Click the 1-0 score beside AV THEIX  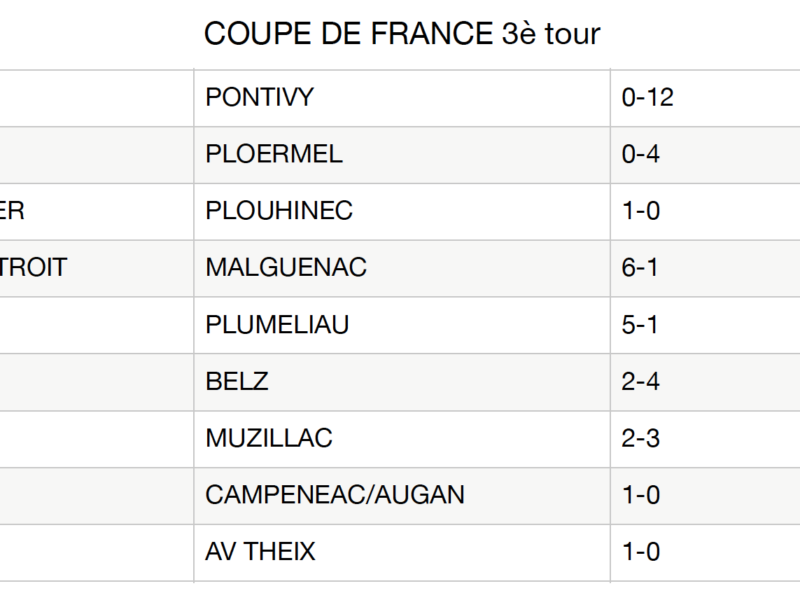(x=641, y=552)
